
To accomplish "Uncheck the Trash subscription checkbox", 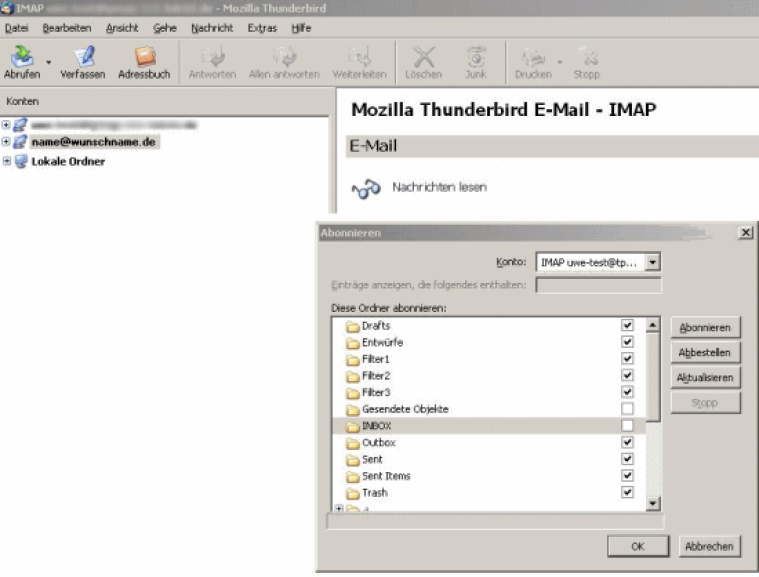I will point(627,492).
